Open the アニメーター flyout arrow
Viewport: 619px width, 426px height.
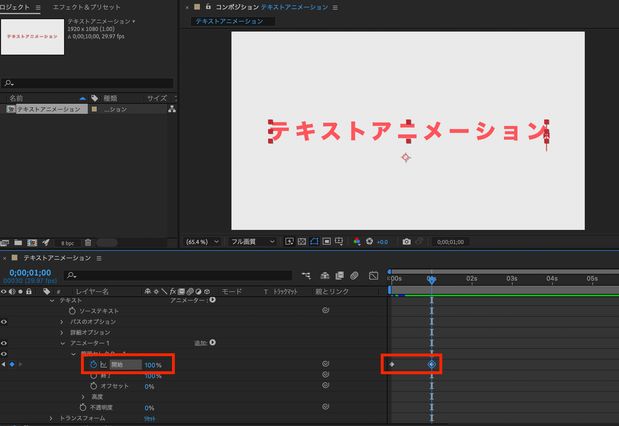tap(213, 300)
